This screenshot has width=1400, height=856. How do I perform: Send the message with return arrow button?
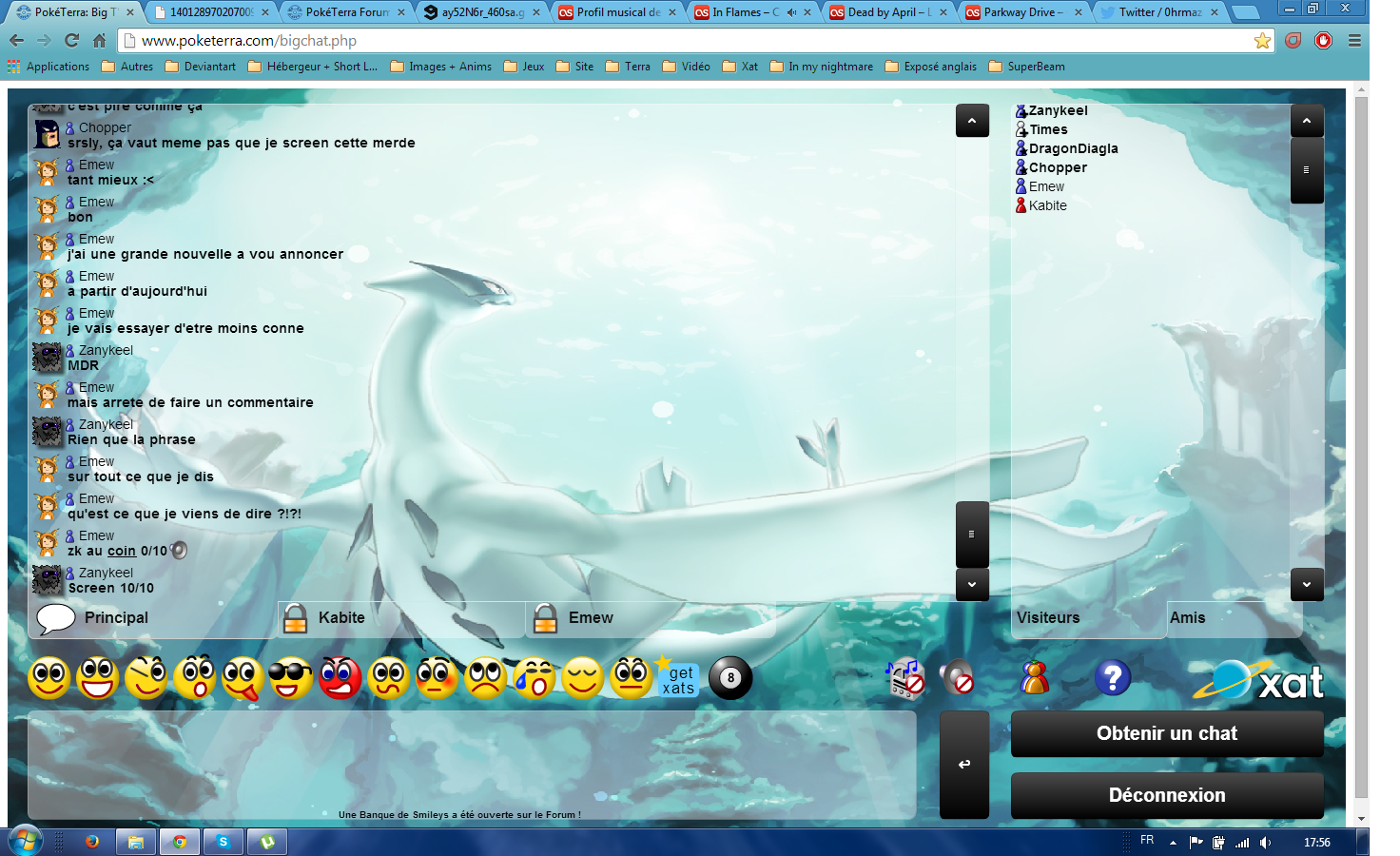pyautogui.click(x=964, y=765)
